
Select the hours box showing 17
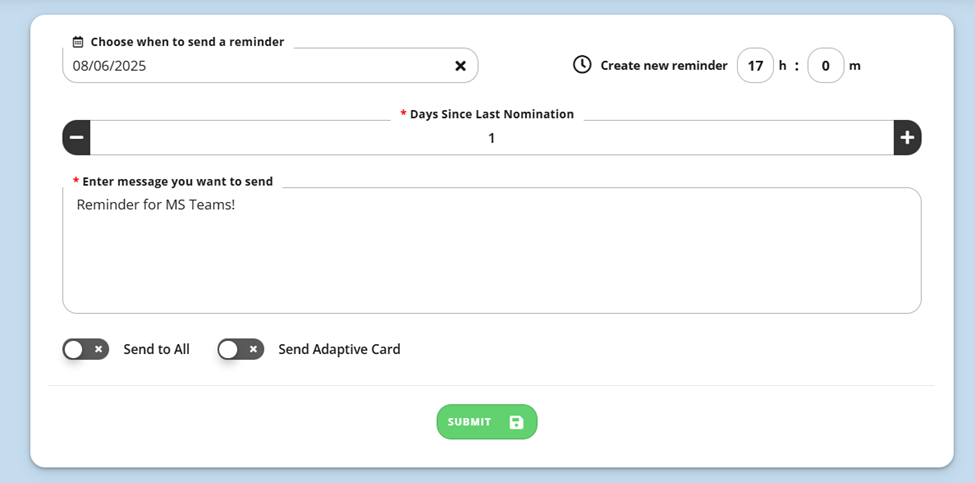pyautogui.click(x=756, y=65)
